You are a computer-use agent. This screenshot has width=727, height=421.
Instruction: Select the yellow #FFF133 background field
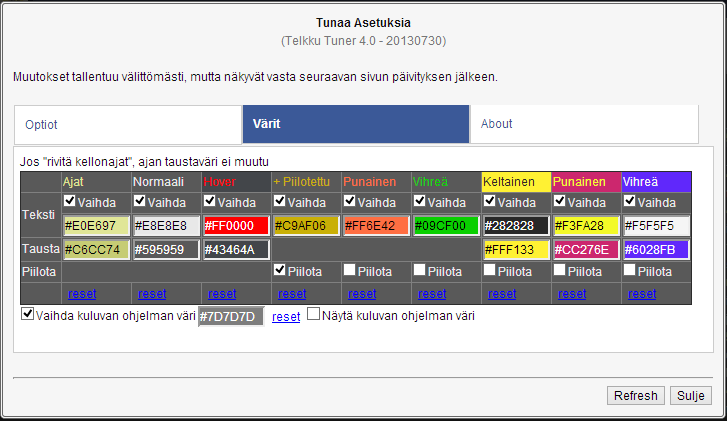pyautogui.click(x=515, y=249)
